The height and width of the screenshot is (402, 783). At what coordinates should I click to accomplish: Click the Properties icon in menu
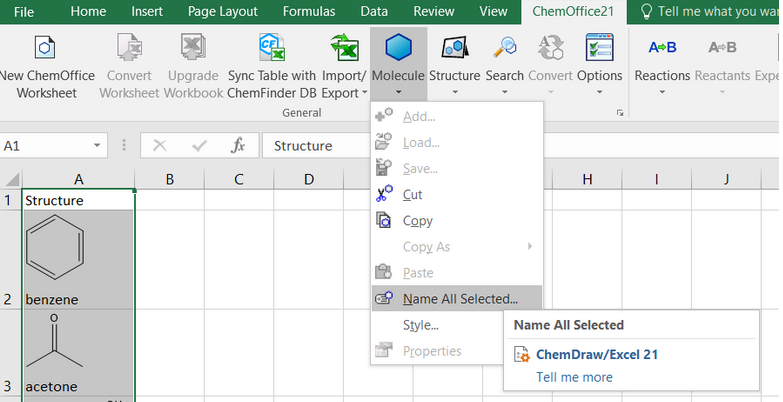384,351
